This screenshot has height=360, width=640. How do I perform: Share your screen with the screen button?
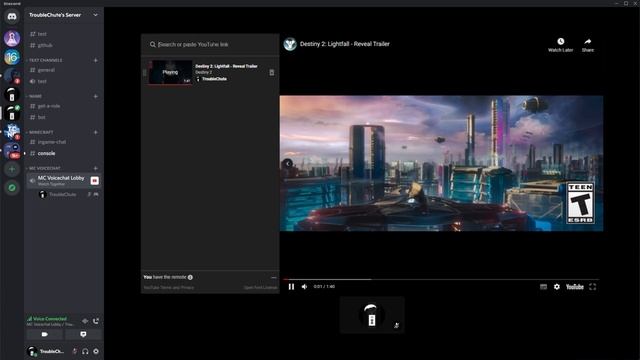83,334
